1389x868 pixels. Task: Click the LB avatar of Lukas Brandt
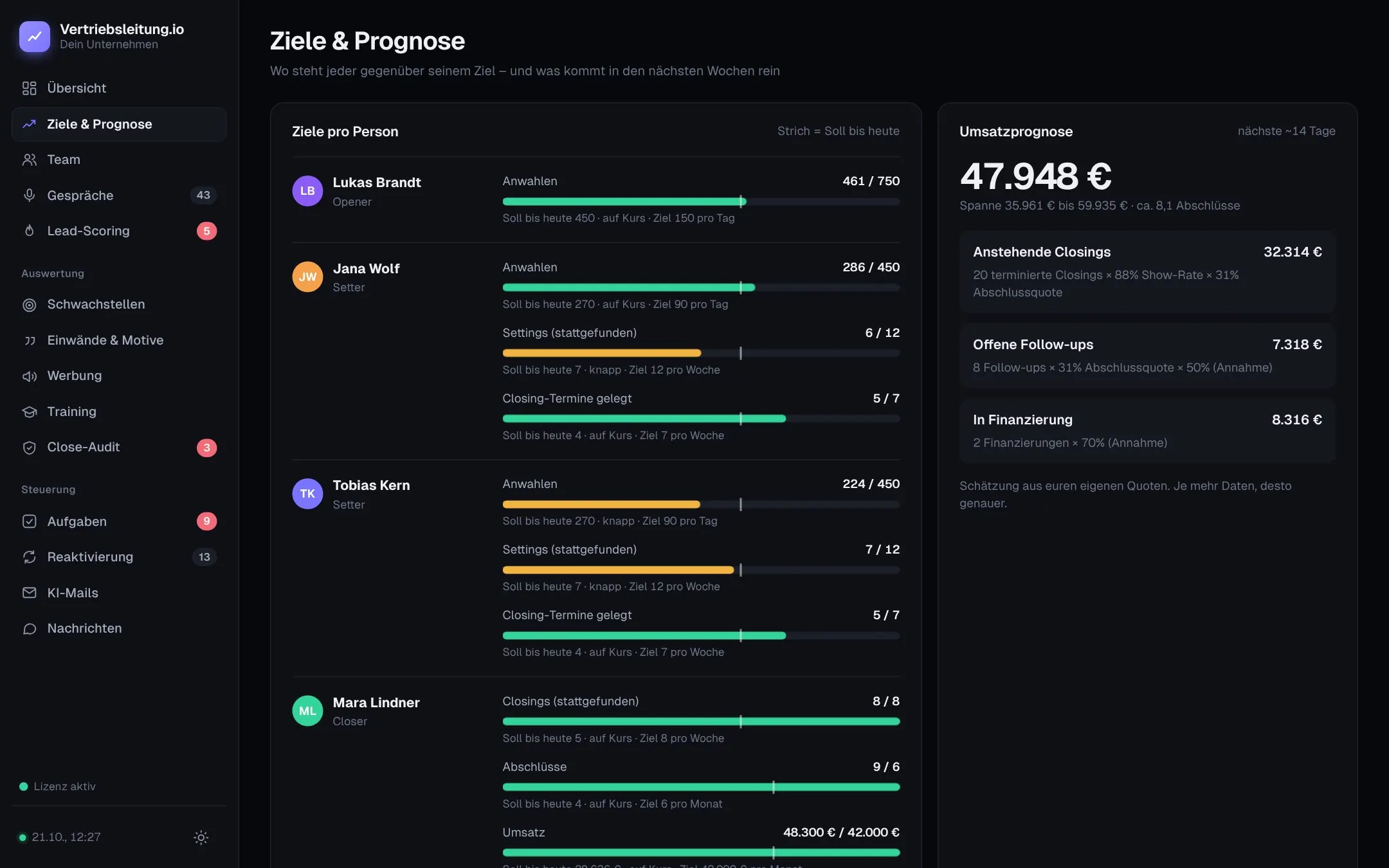coord(307,191)
